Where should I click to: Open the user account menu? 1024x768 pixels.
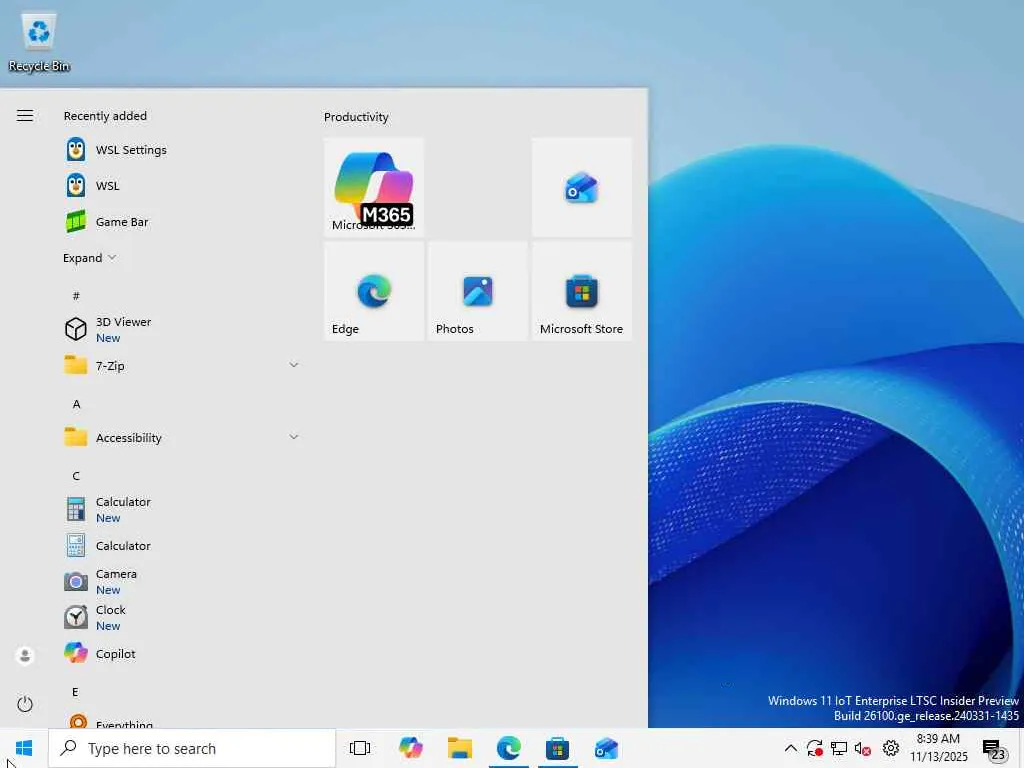(x=25, y=655)
